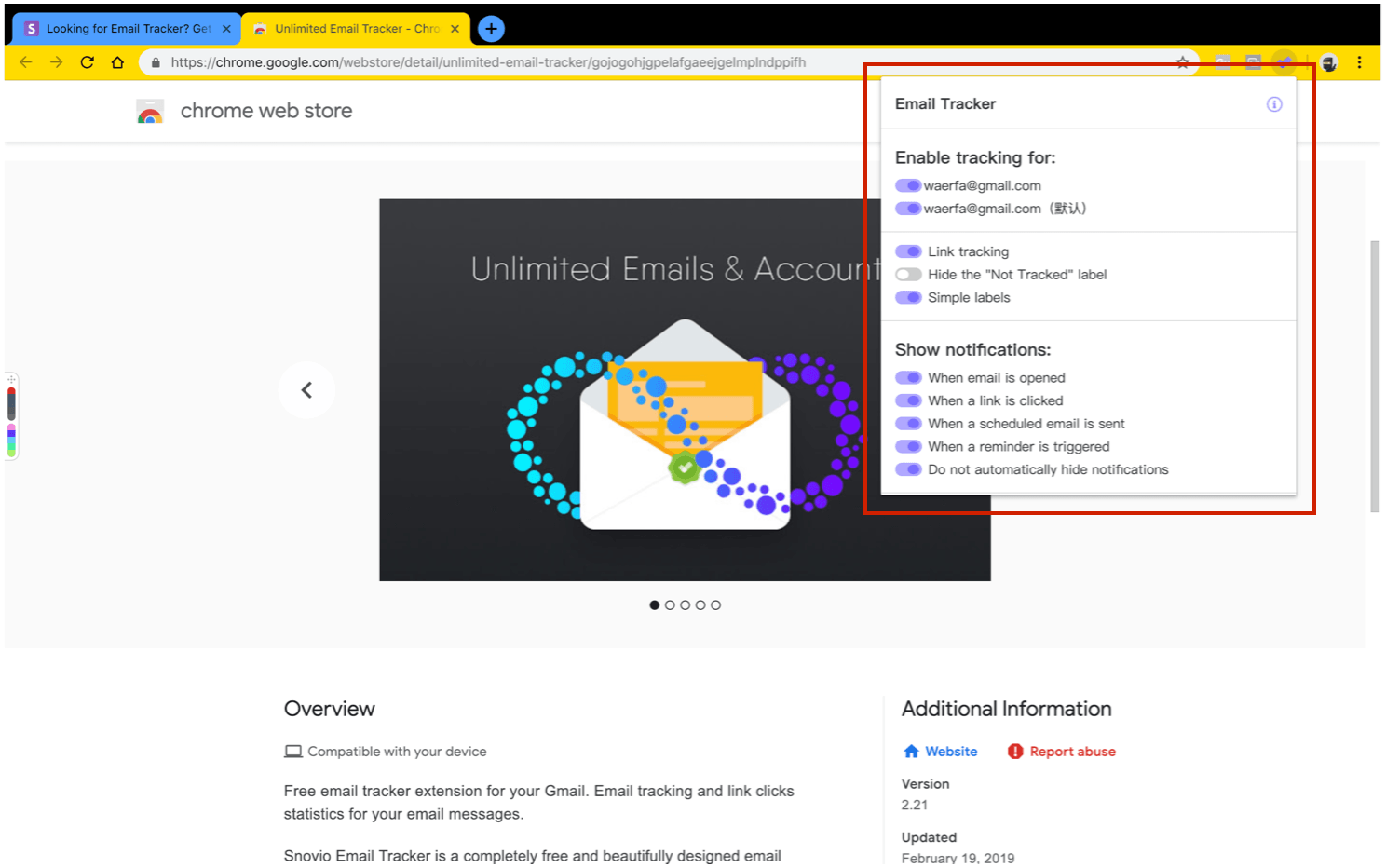The image size is (1386, 868).
Task: Open the ninja profile avatar
Action: click(x=1329, y=62)
